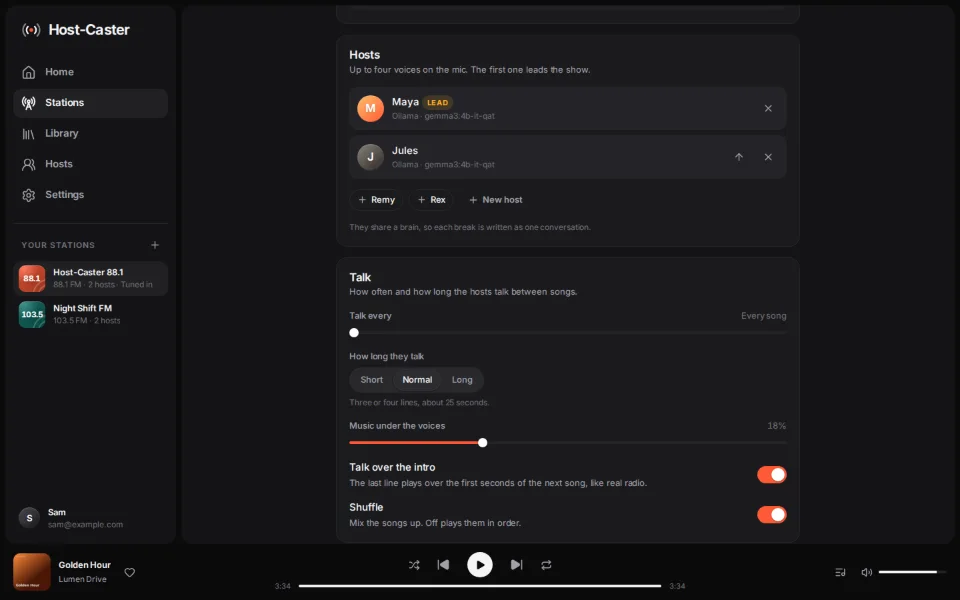Add Rex as a host
The width and height of the screenshot is (960, 600).
[431, 200]
